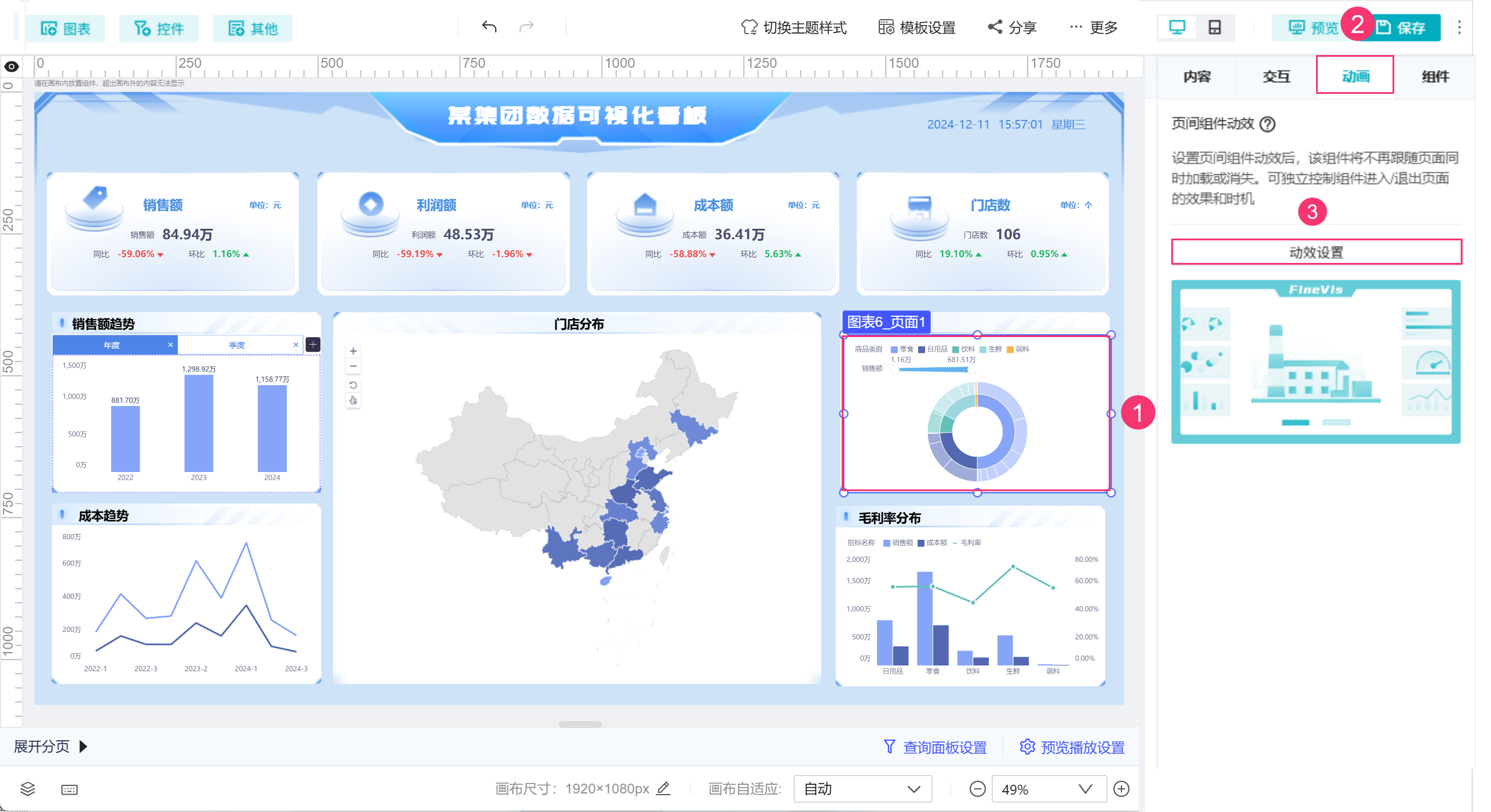Open the 控件 controls menu
The height and width of the screenshot is (812, 1491).
tap(159, 28)
